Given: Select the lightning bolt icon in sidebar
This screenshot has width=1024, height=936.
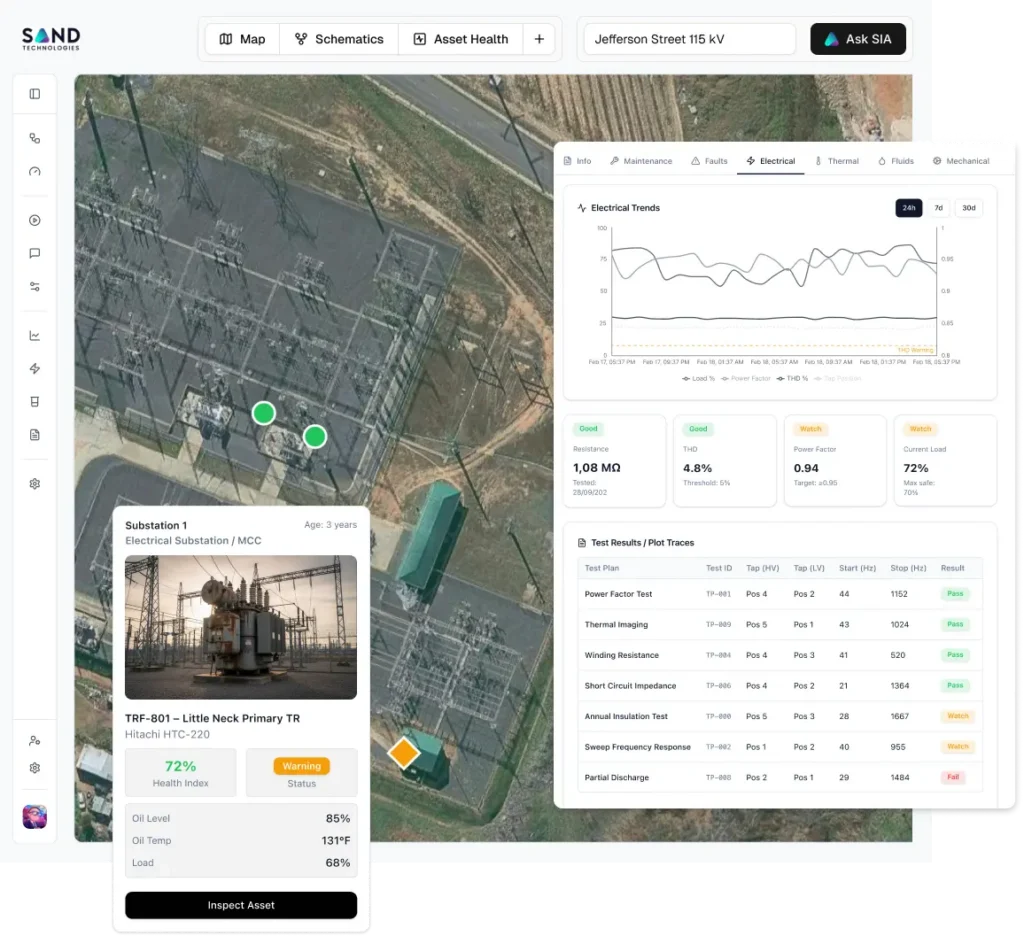Looking at the screenshot, I should pos(35,369).
